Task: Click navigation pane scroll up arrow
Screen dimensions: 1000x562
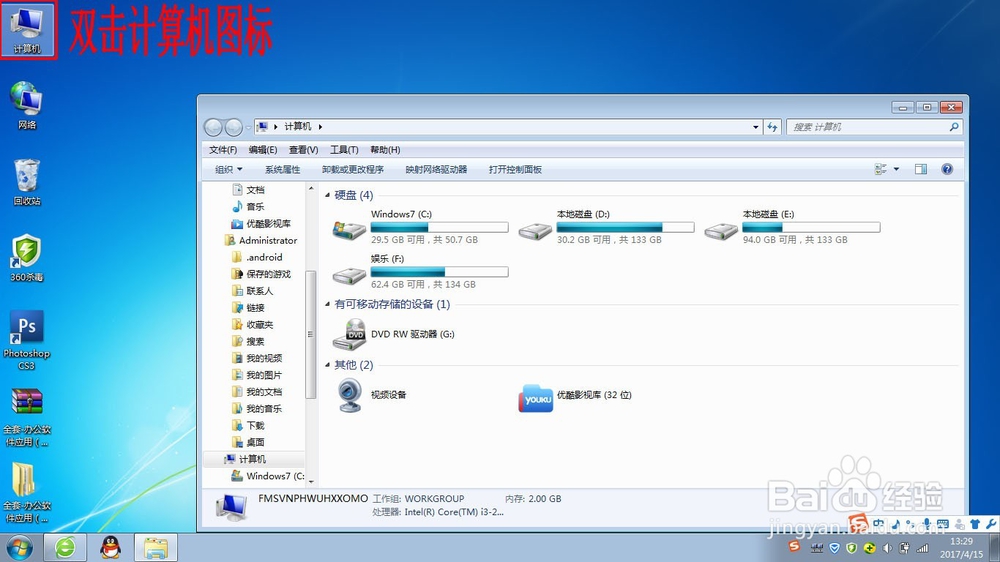Action: (x=311, y=189)
